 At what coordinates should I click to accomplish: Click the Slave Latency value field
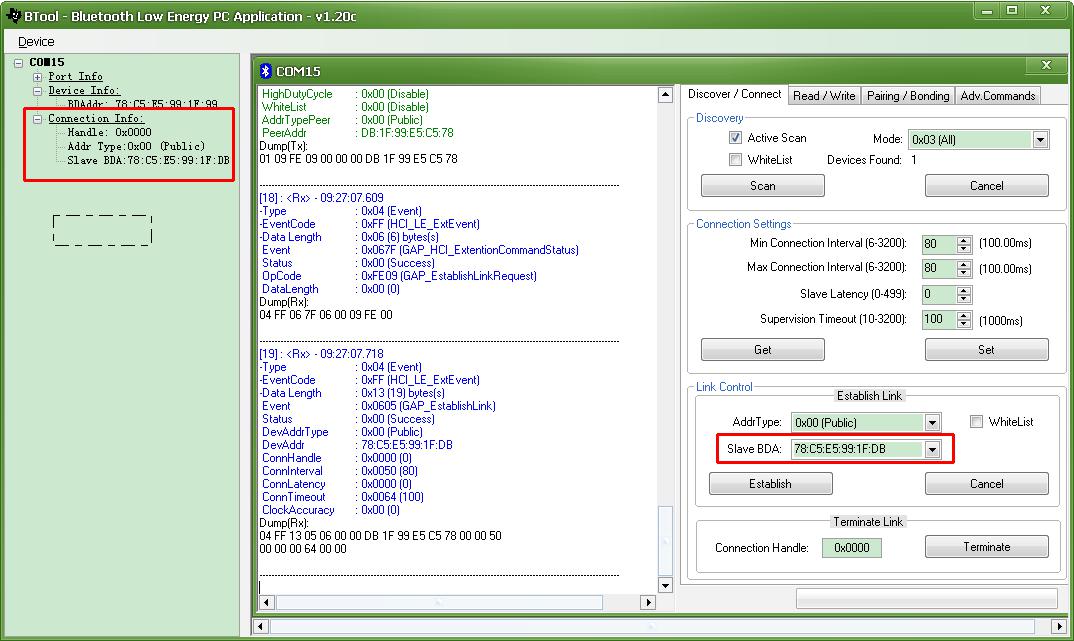pos(938,294)
